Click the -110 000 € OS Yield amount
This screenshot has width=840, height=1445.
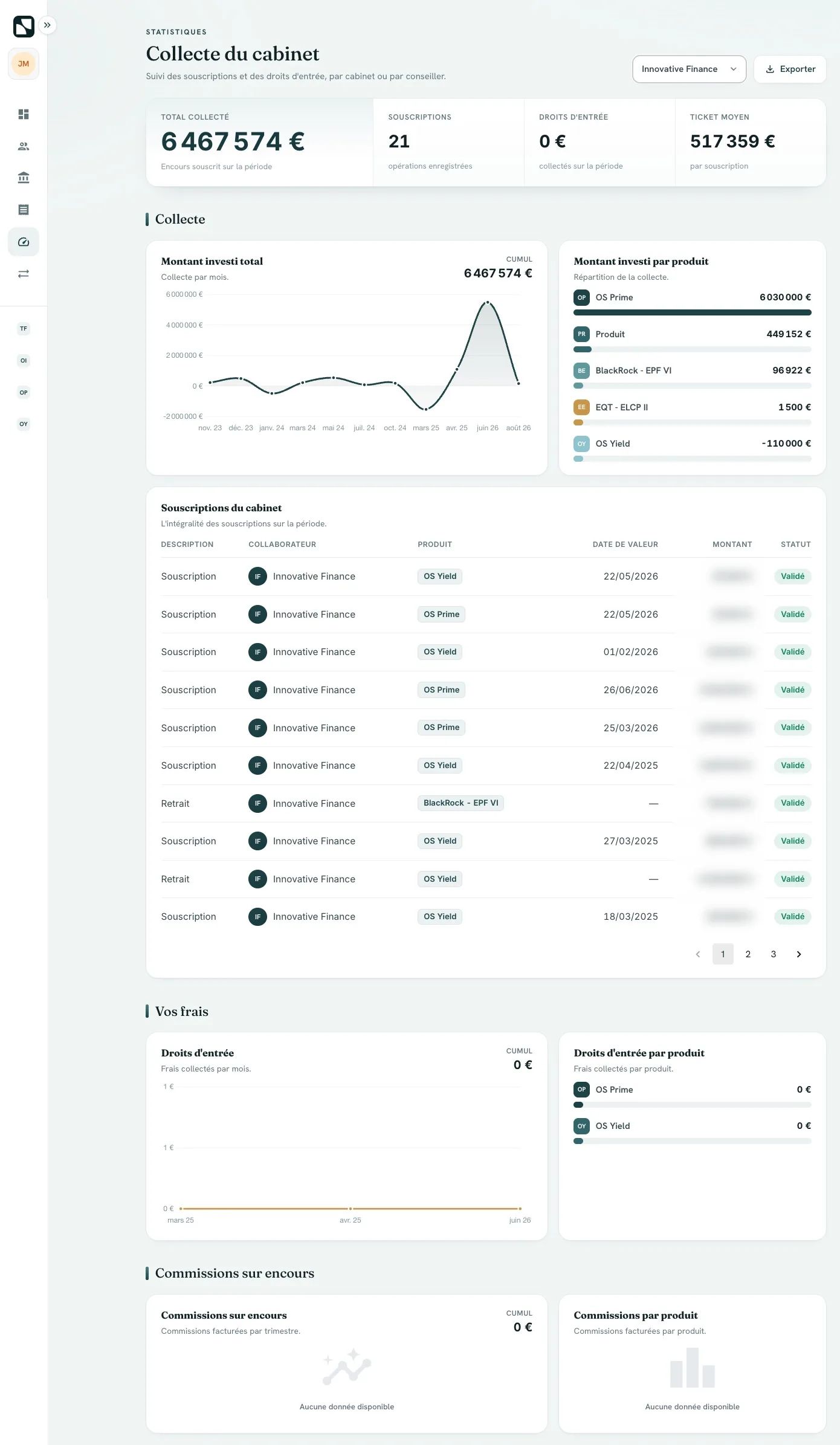786,444
